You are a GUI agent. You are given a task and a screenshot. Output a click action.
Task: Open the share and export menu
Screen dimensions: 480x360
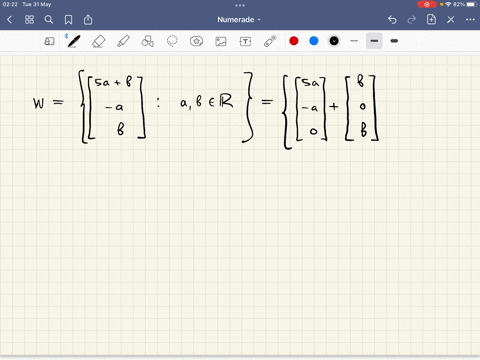click(x=88, y=19)
